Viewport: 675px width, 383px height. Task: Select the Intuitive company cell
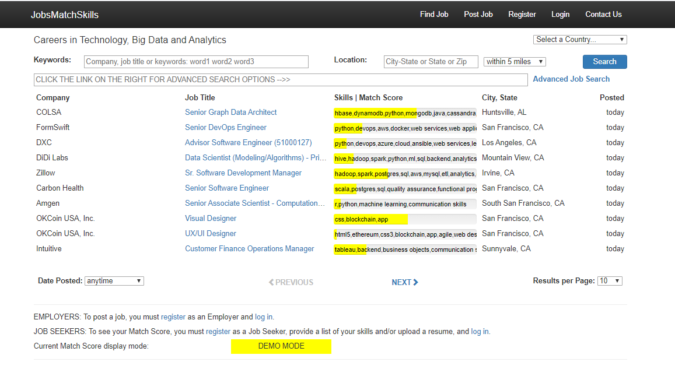pos(49,249)
